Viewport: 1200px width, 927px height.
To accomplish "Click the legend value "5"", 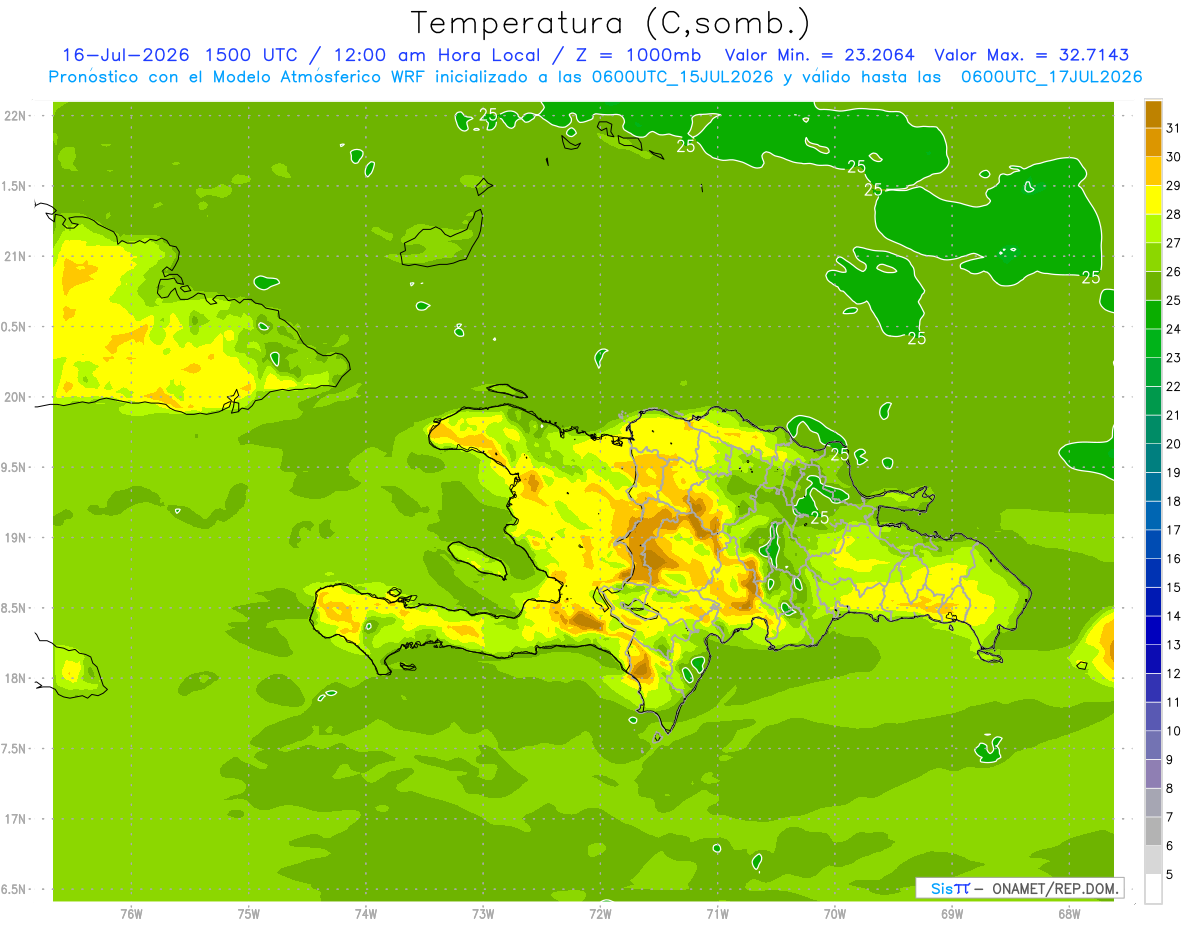I will (1170, 874).
